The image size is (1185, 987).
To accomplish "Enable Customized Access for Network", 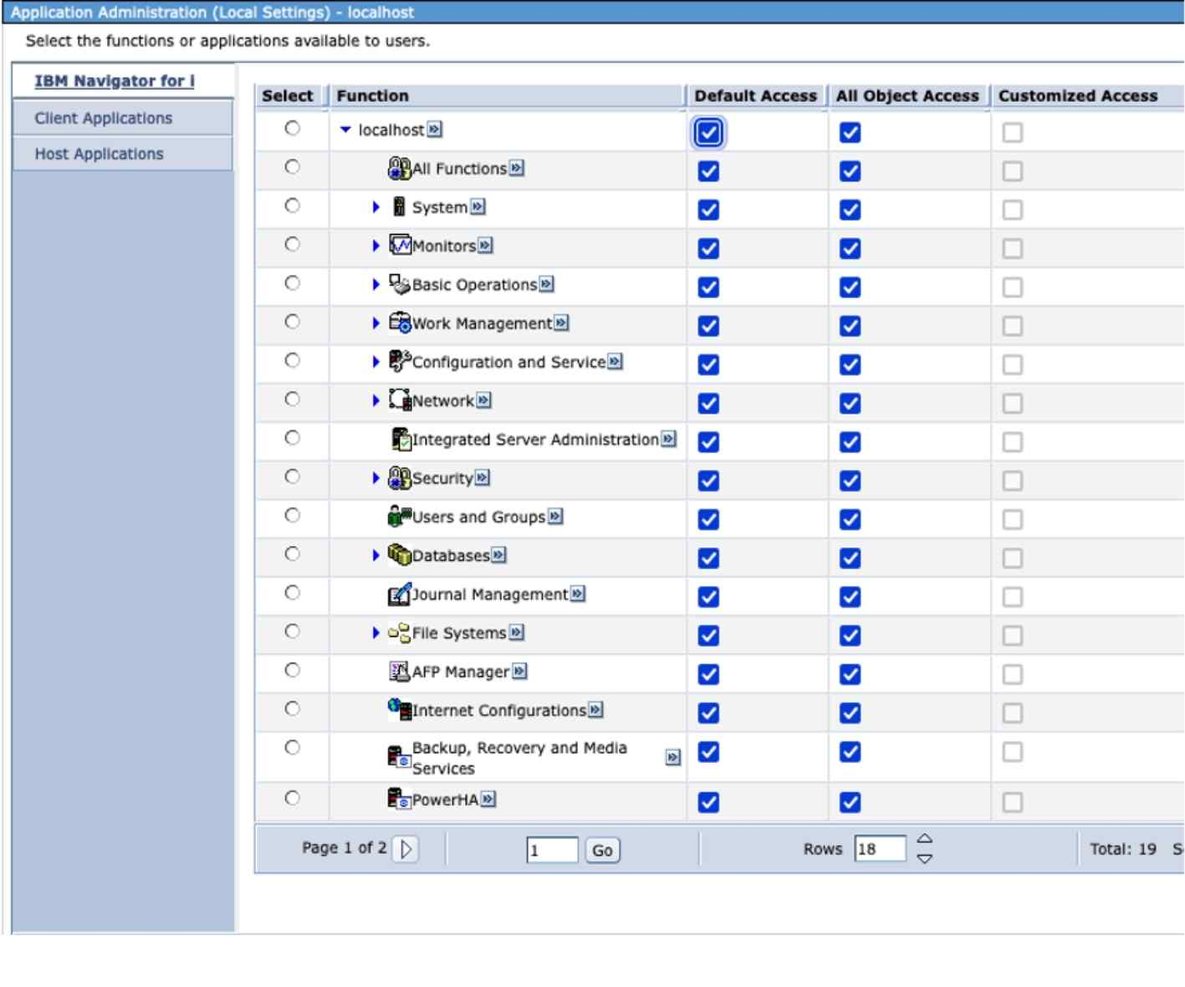I will coord(1012,403).
